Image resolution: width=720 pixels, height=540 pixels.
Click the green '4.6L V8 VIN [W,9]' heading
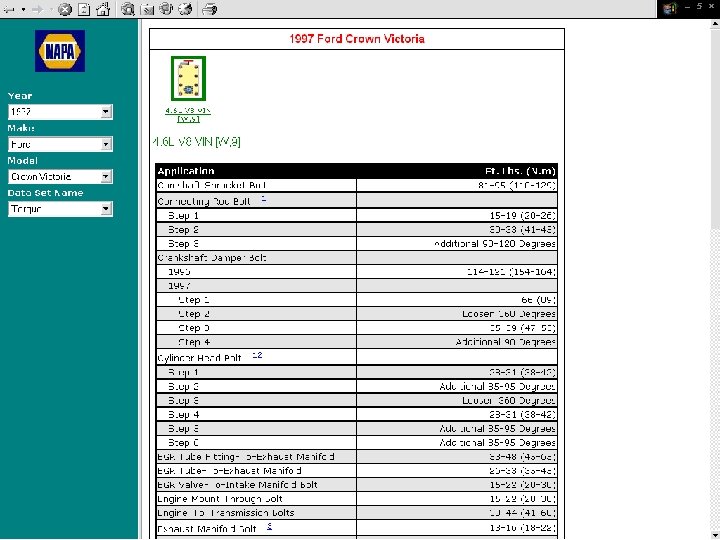click(x=197, y=142)
